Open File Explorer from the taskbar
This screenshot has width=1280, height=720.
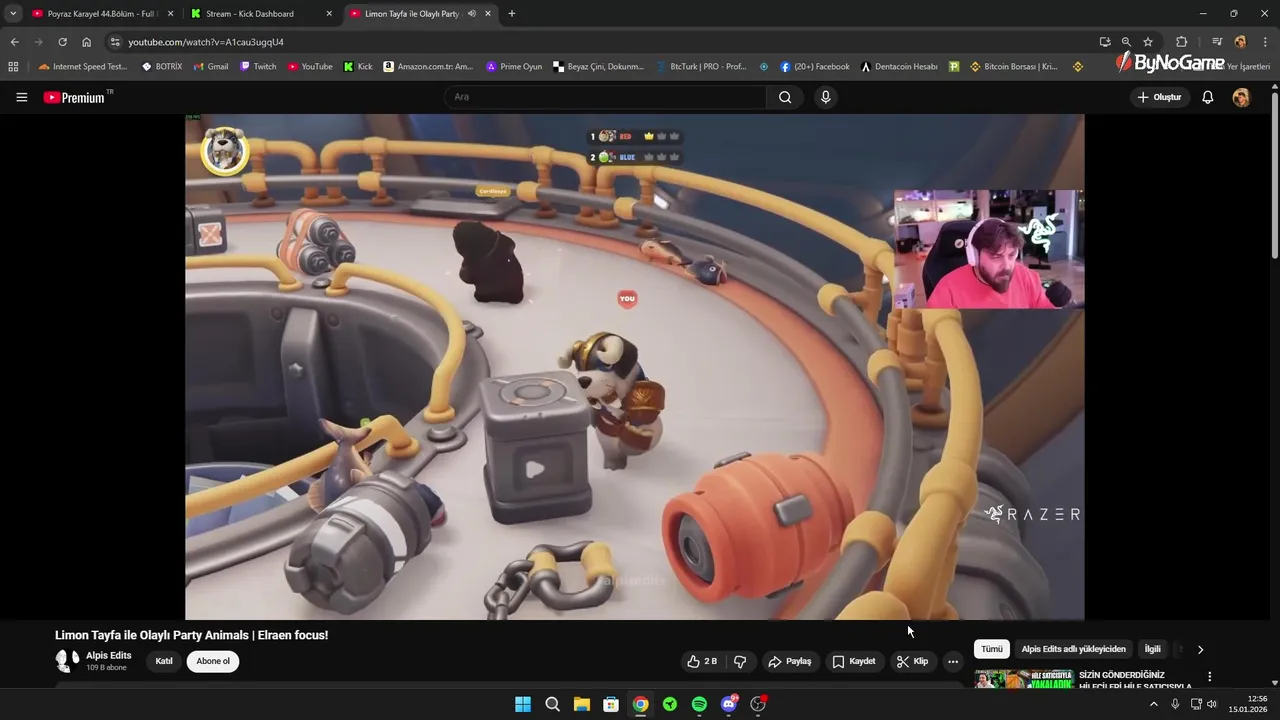(581, 704)
